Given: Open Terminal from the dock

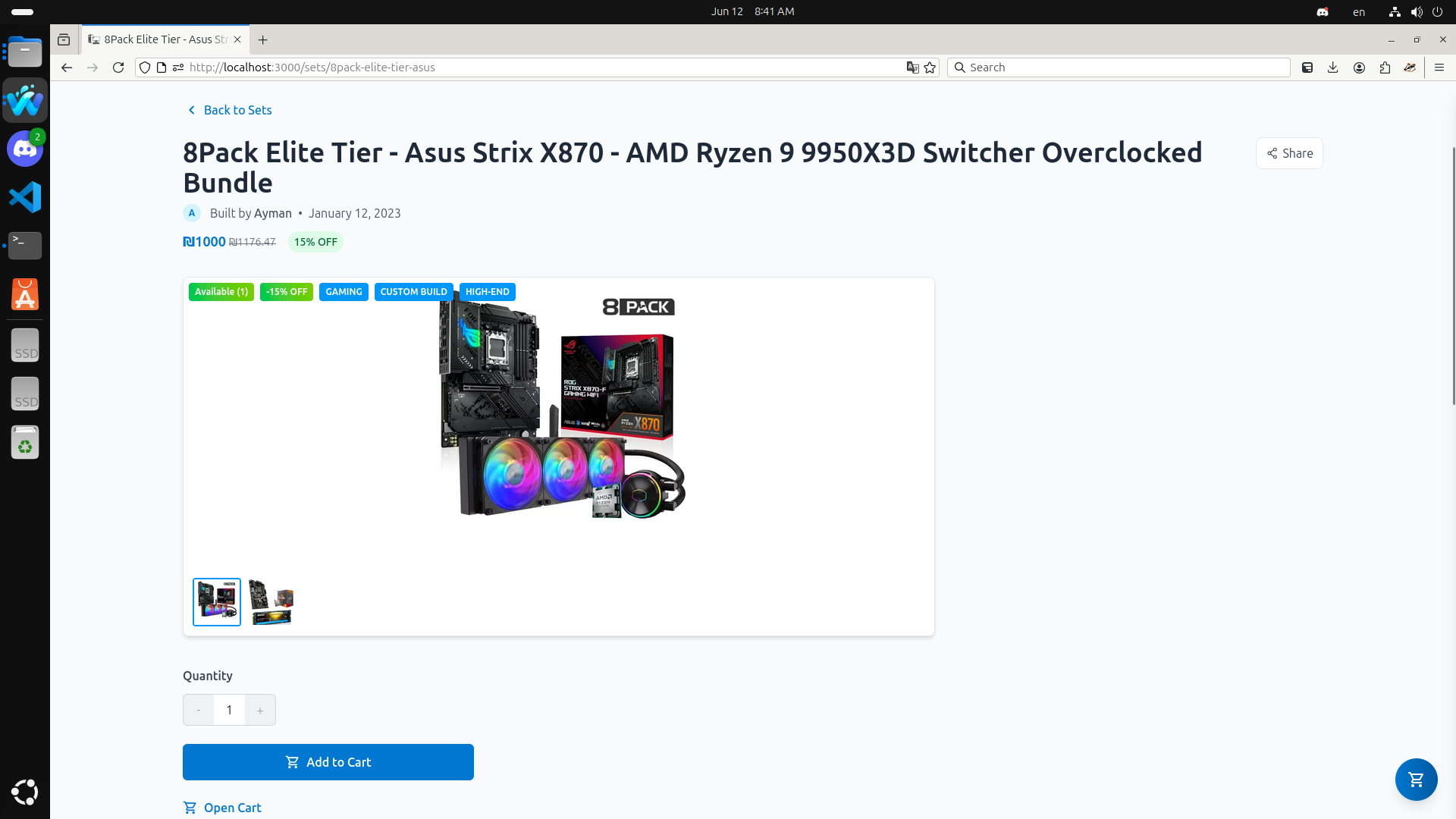Looking at the screenshot, I should (x=25, y=246).
